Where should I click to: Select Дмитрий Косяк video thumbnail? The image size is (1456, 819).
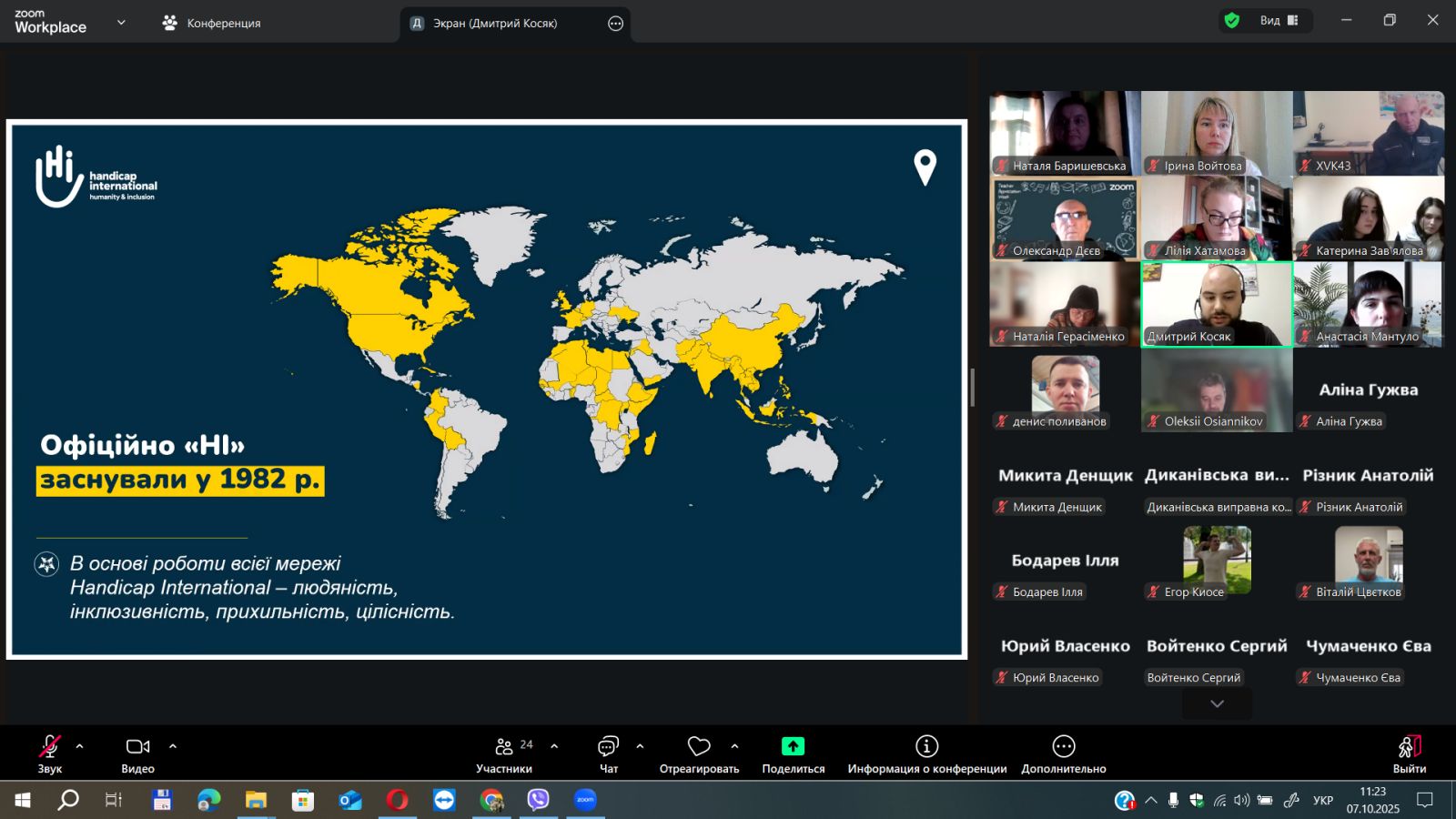pyautogui.click(x=1217, y=304)
